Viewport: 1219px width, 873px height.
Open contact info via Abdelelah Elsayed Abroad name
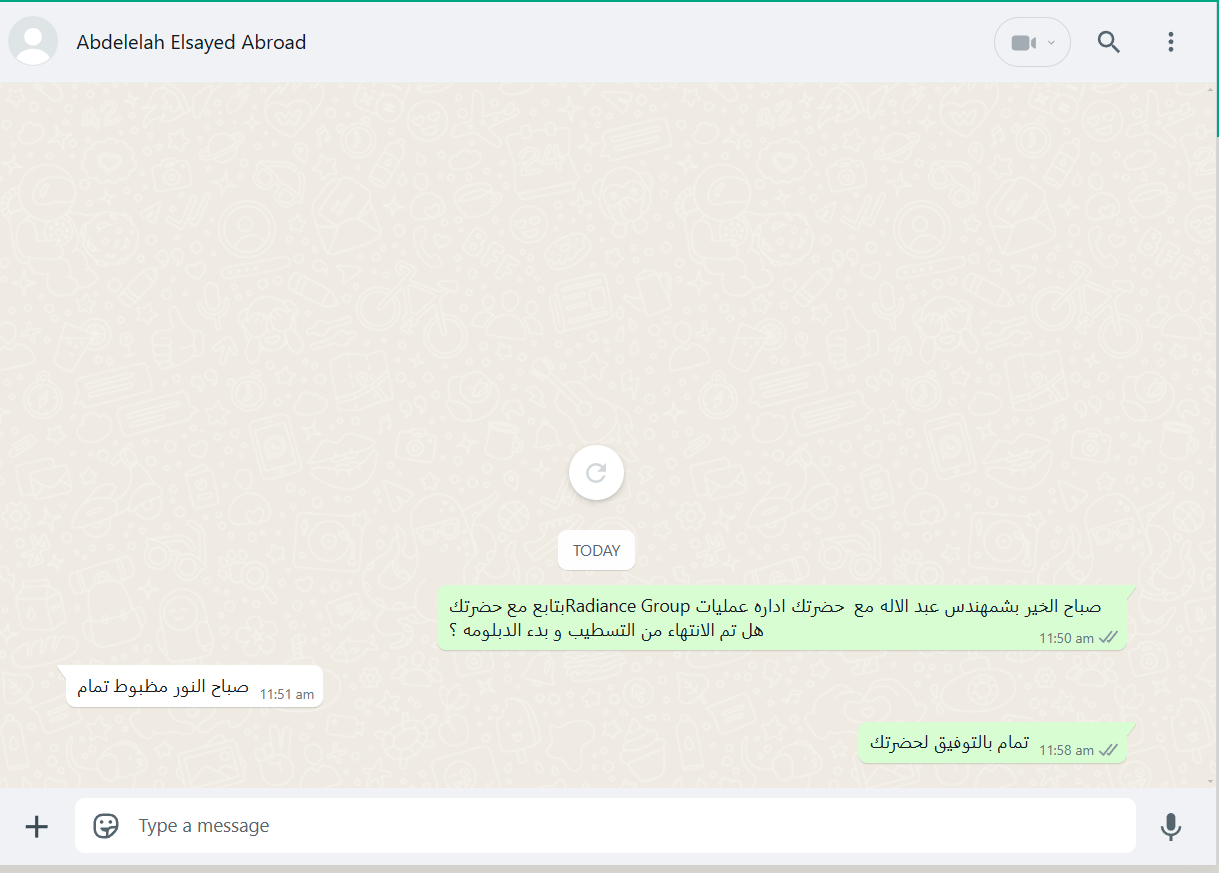[191, 42]
